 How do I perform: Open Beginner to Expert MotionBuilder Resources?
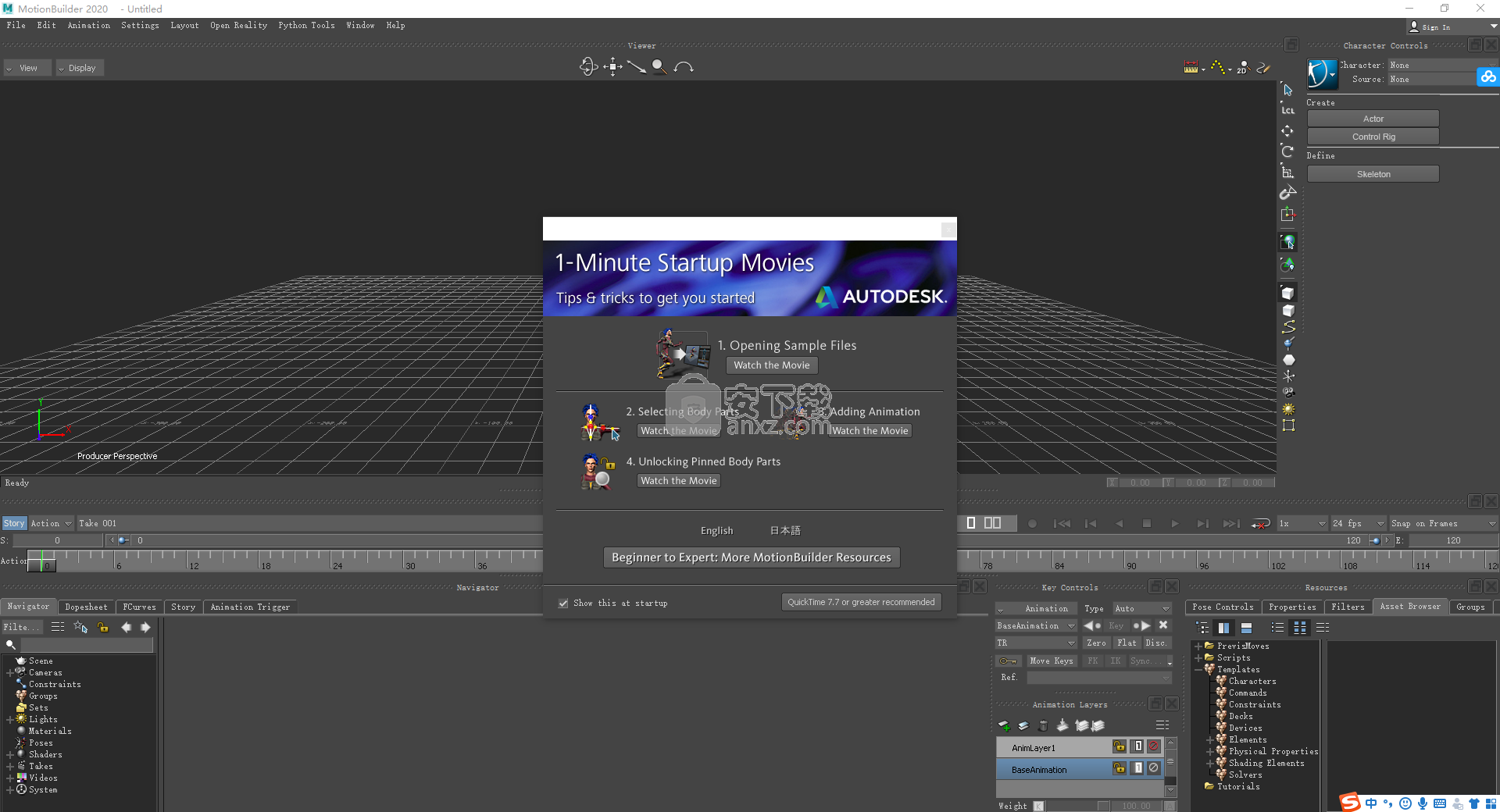coord(752,557)
